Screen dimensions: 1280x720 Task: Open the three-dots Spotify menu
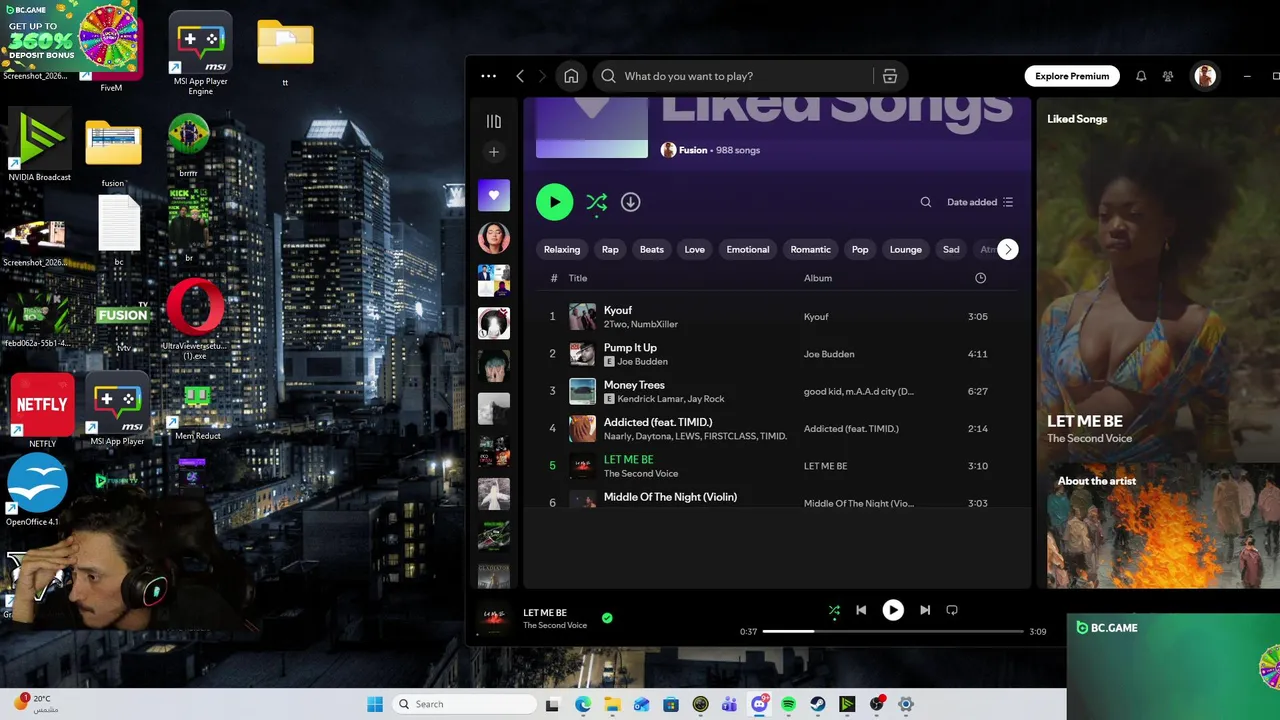tap(488, 76)
